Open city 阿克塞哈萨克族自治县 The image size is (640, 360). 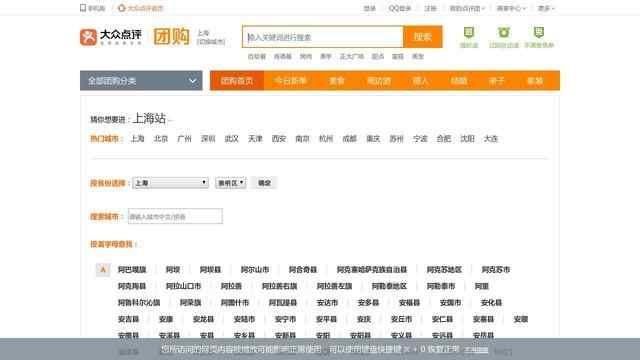click(372, 269)
